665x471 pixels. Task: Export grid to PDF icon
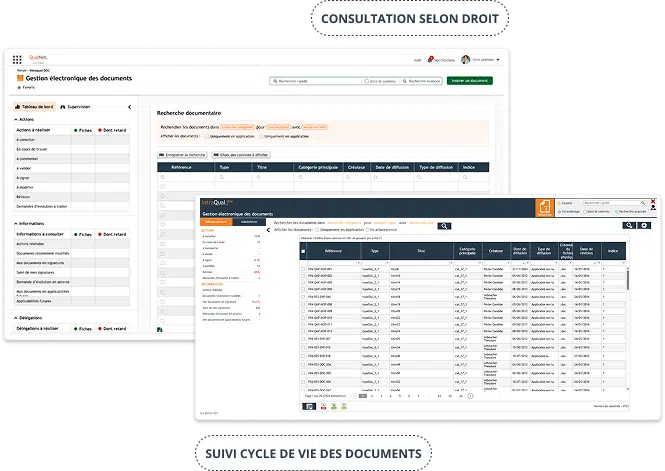pos(323,407)
